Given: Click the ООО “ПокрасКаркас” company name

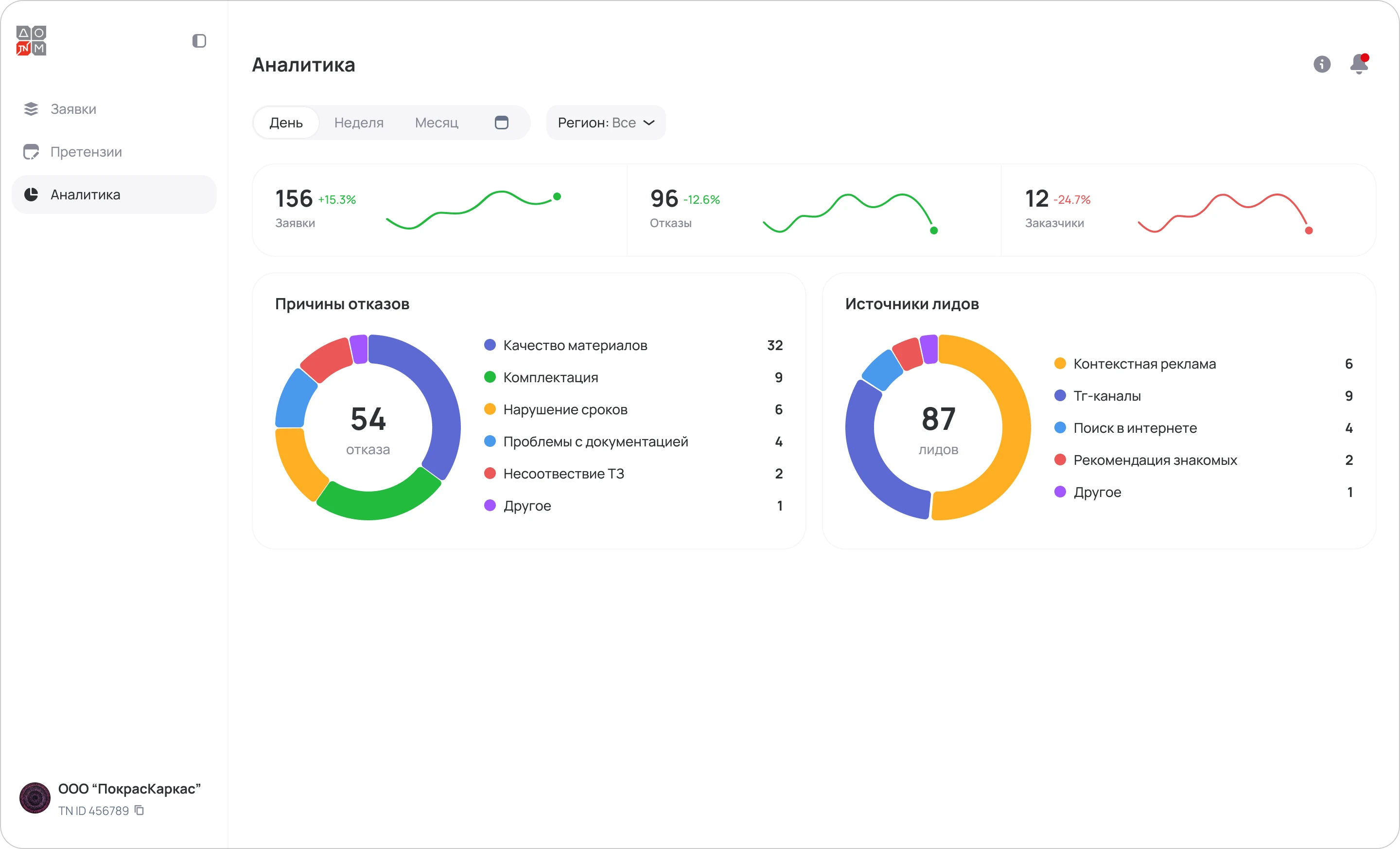Looking at the screenshot, I should click(129, 789).
